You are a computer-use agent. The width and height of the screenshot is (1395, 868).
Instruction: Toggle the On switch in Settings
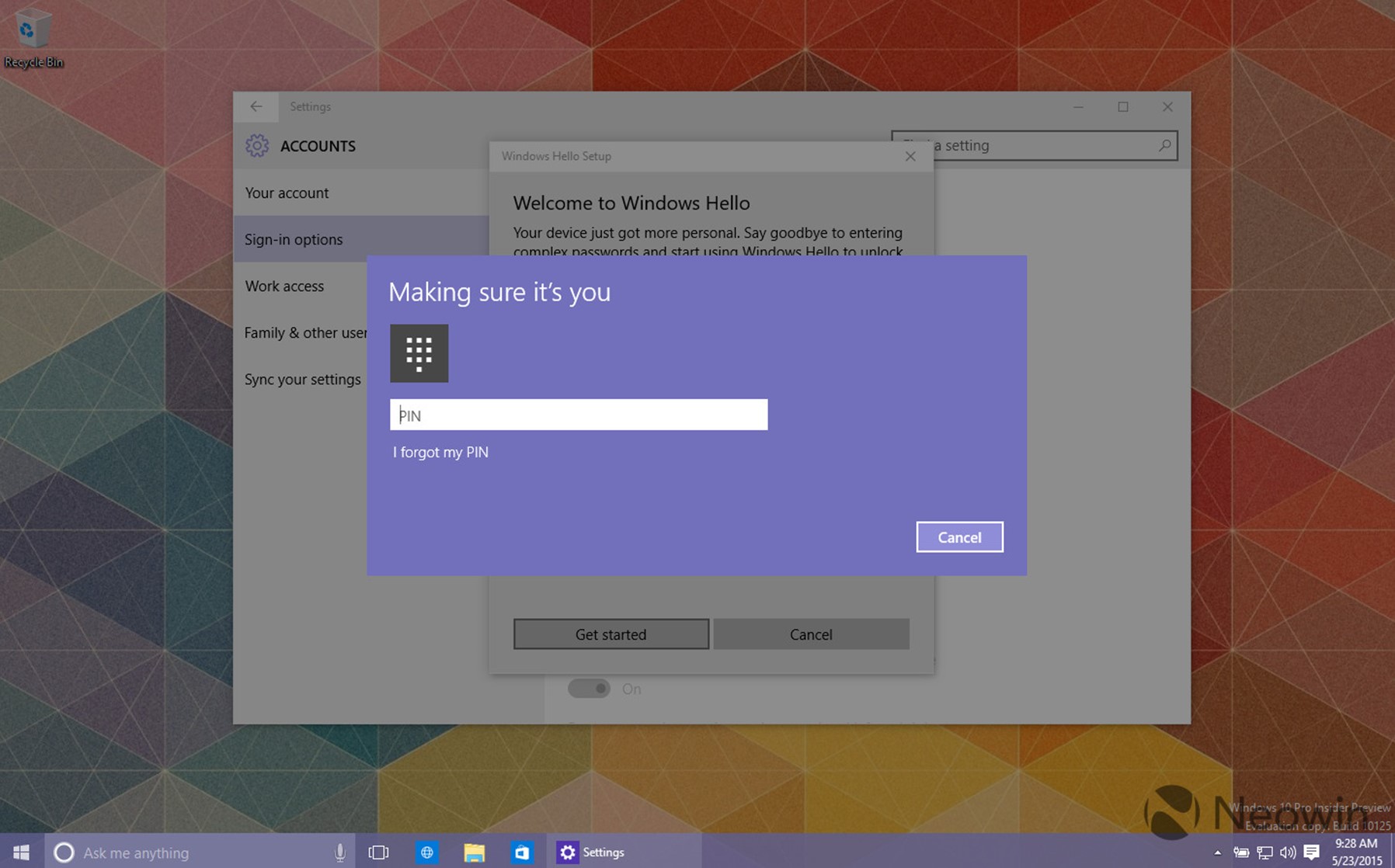click(589, 689)
